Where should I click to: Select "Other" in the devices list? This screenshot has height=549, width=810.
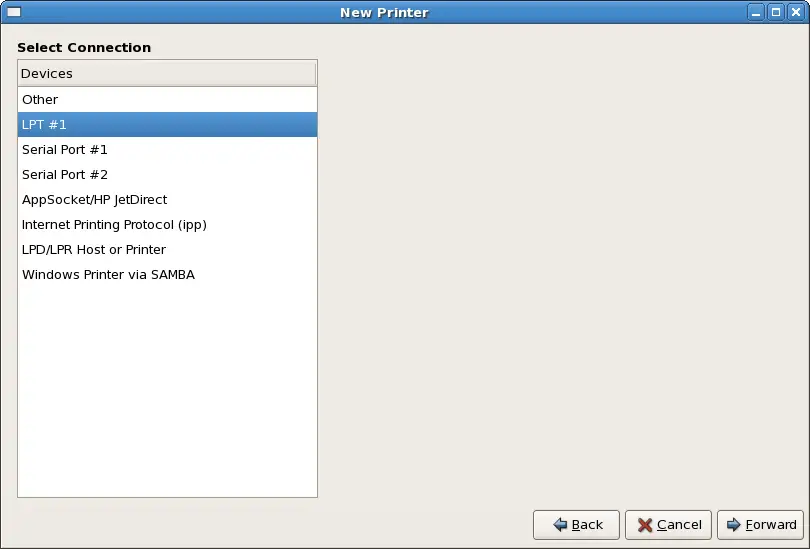coord(40,100)
